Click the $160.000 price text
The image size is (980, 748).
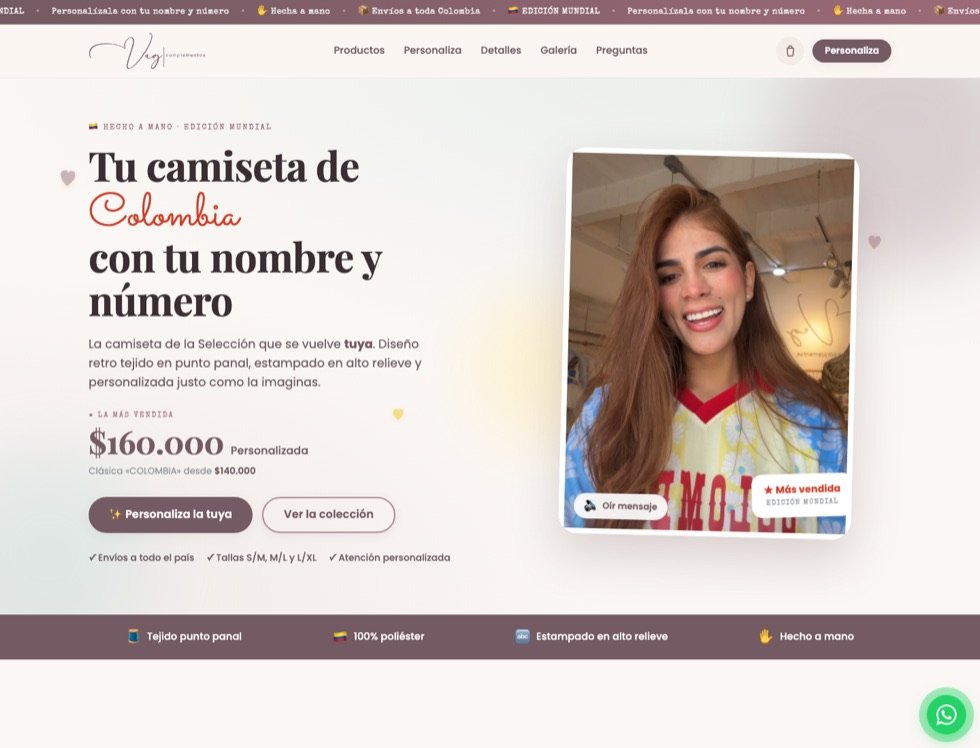(156, 443)
